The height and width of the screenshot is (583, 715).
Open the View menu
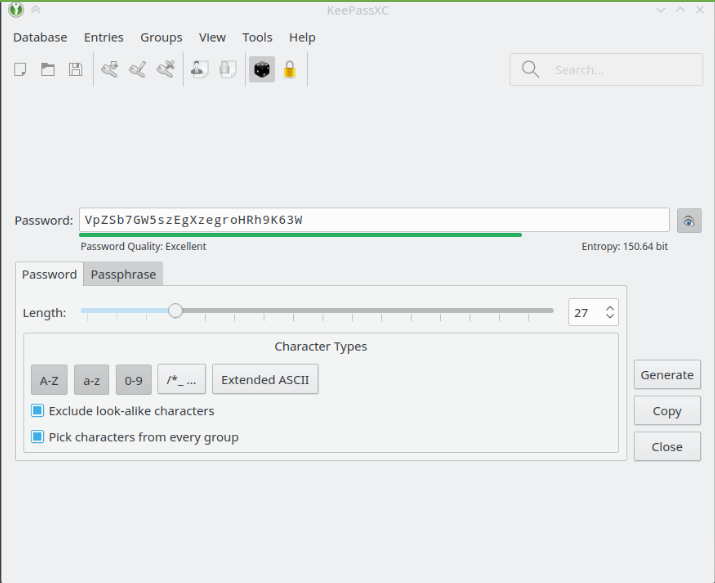coord(212,37)
